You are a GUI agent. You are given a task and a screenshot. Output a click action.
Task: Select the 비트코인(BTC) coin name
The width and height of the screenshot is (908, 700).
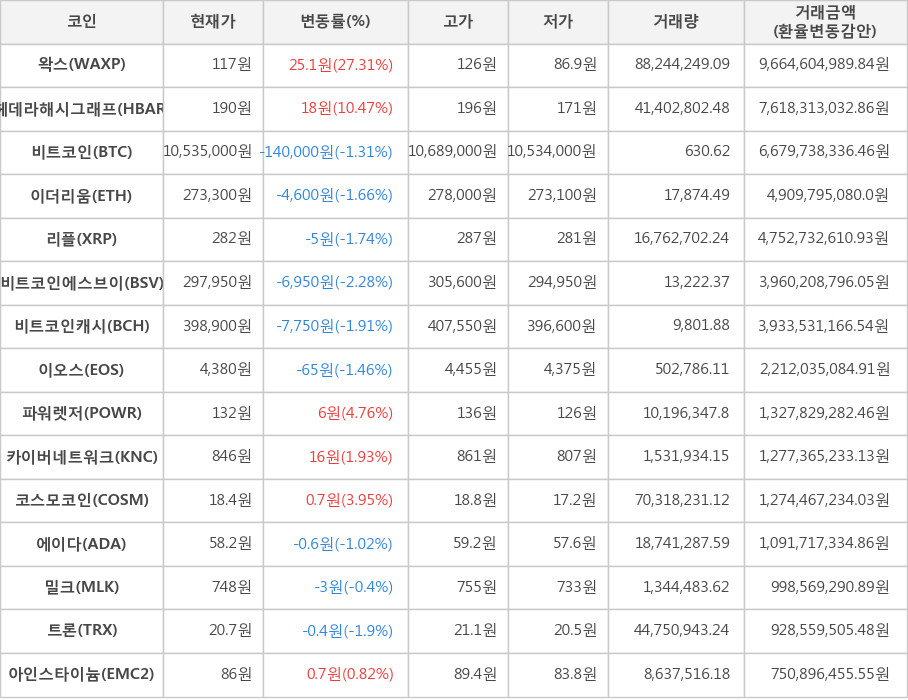tap(82, 152)
